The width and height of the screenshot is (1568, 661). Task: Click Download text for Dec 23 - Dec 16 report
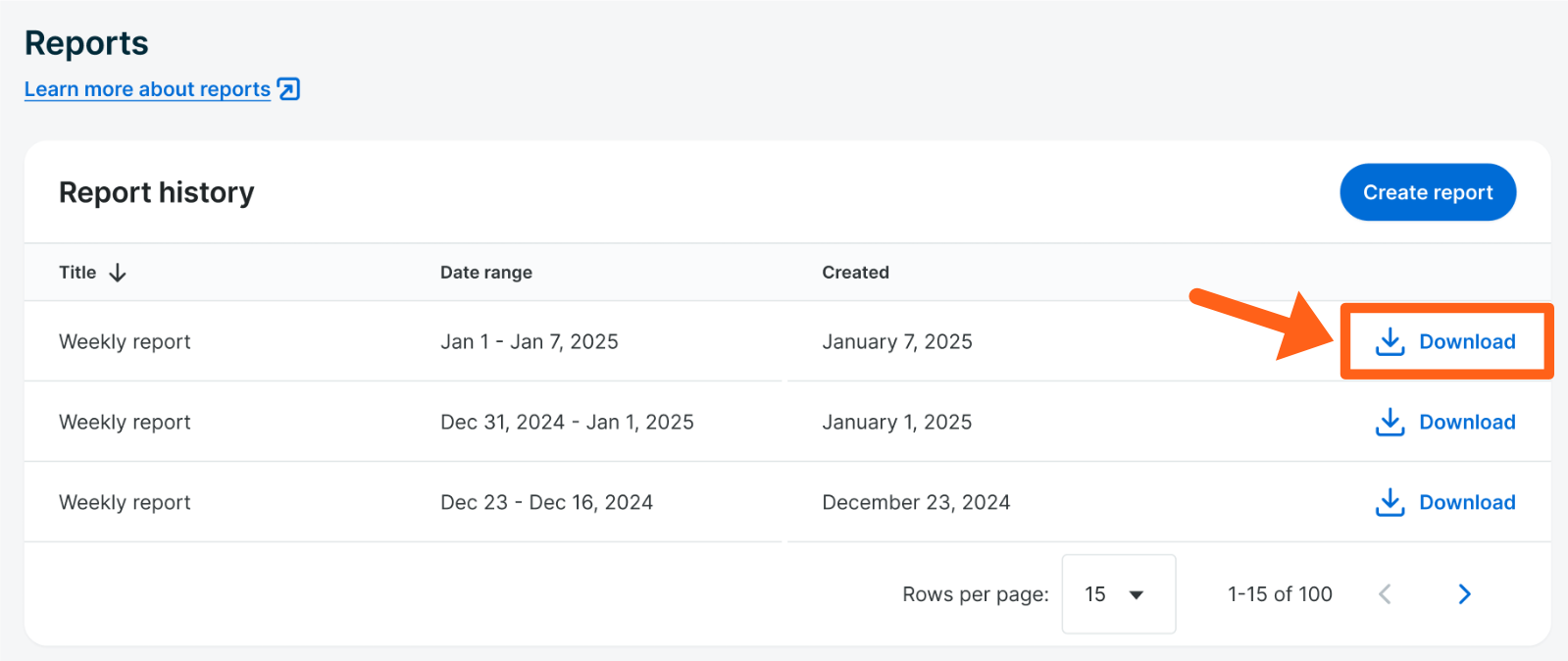pyautogui.click(x=1467, y=502)
